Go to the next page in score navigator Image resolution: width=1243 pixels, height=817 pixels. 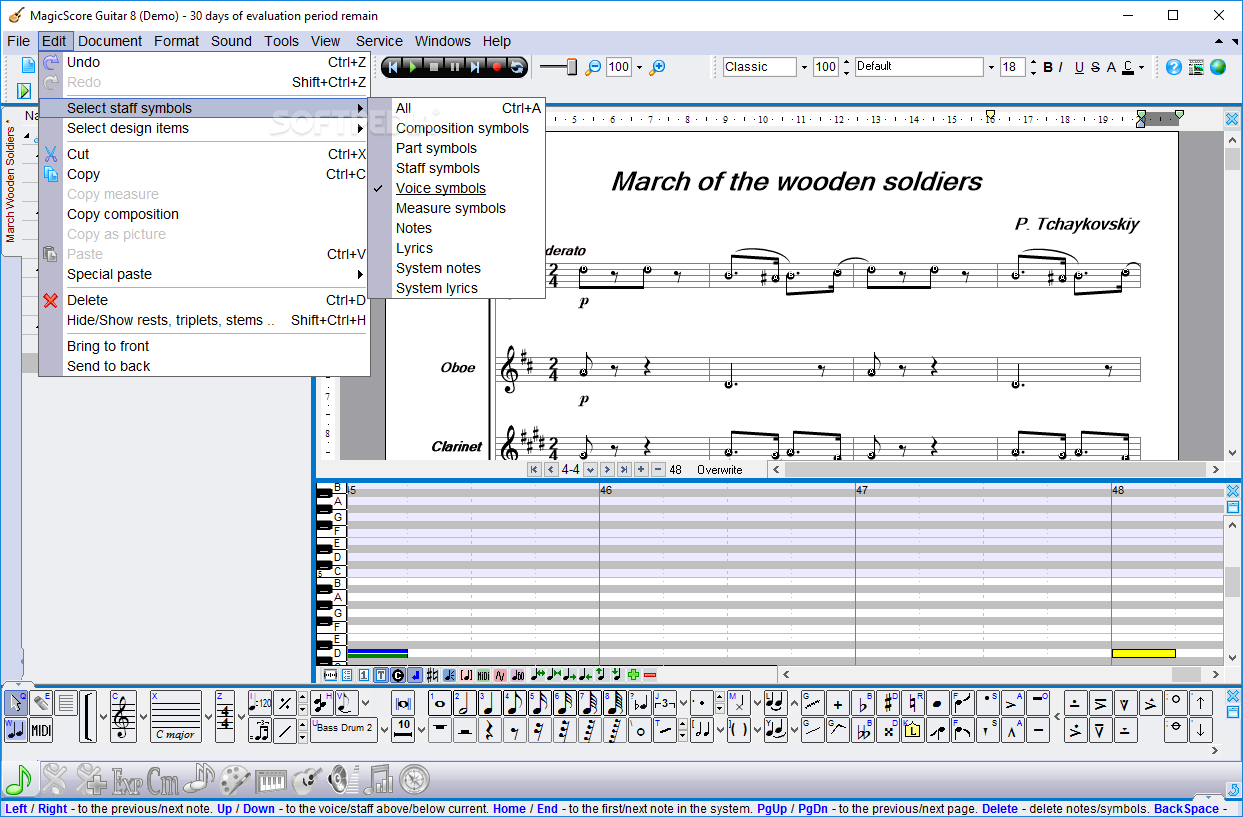[607, 469]
